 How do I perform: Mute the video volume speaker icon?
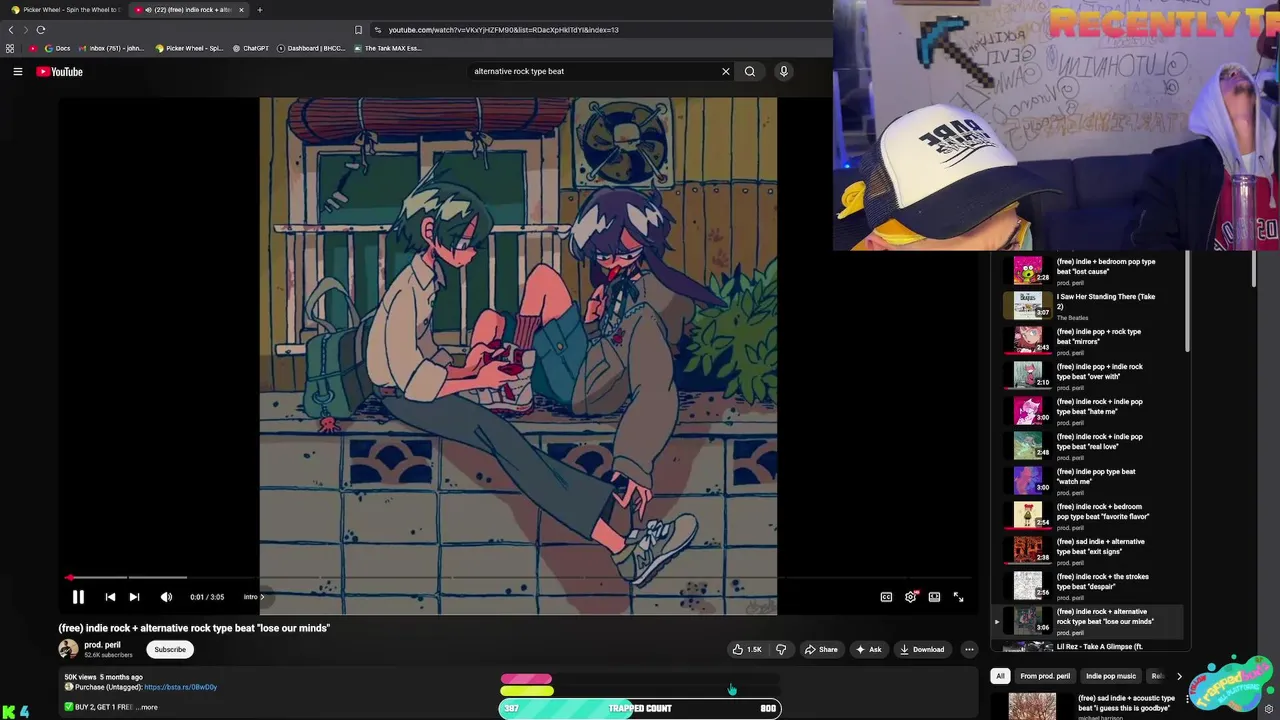pyautogui.click(x=166, y=597)
